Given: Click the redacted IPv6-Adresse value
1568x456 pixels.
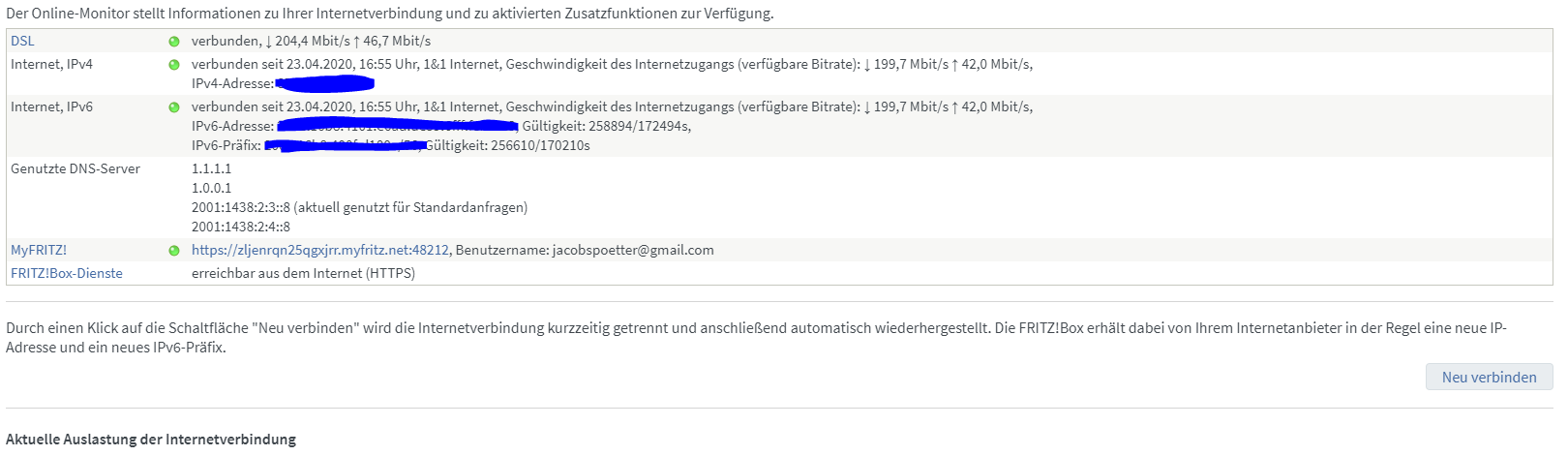Looking at the screenshot, I should tap(398, 126).
